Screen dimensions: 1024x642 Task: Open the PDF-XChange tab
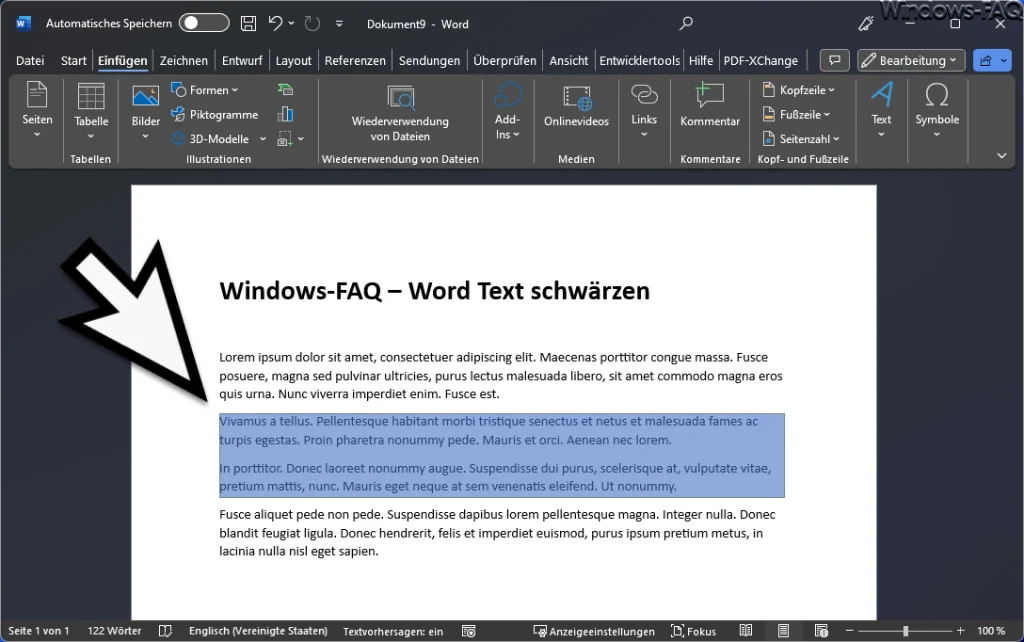click(x=760, y=60)
